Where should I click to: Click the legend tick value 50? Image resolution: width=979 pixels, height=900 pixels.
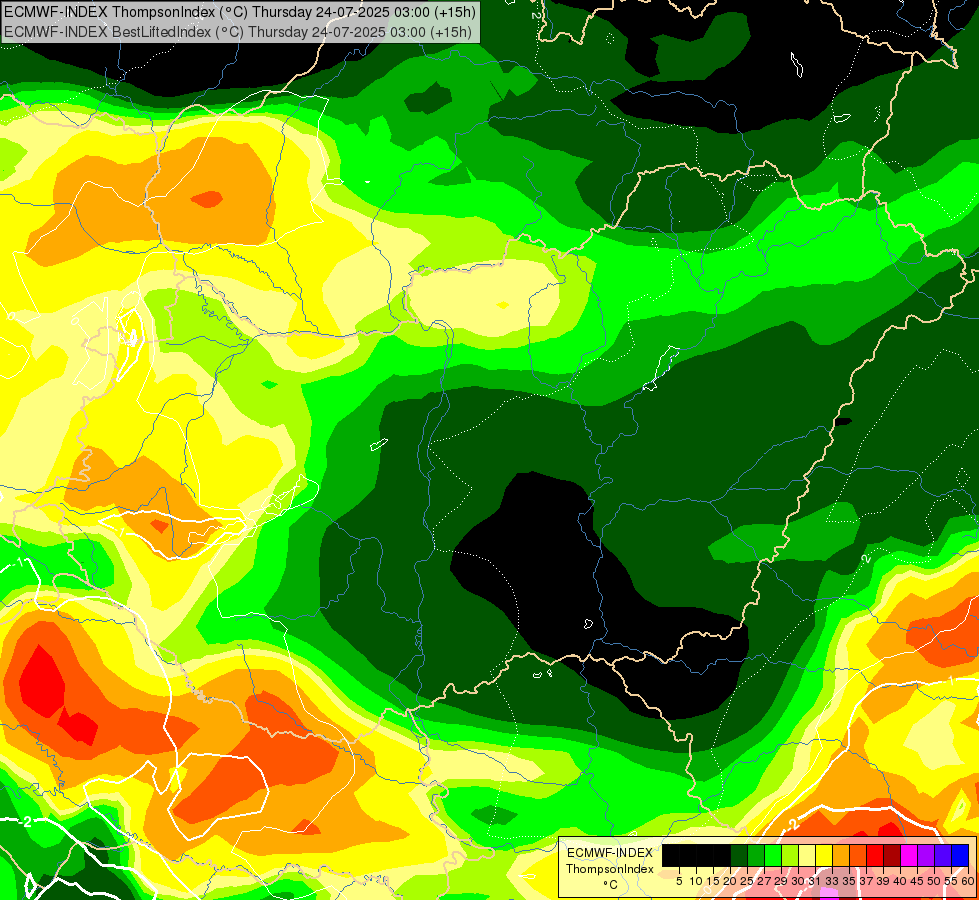tap(934, 881)
